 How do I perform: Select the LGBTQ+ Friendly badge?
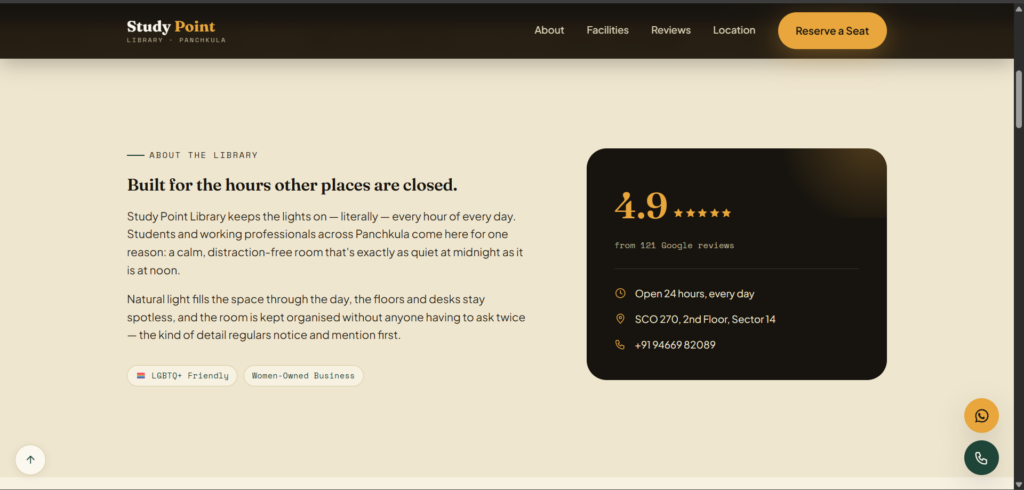click(x=182, y=376)
